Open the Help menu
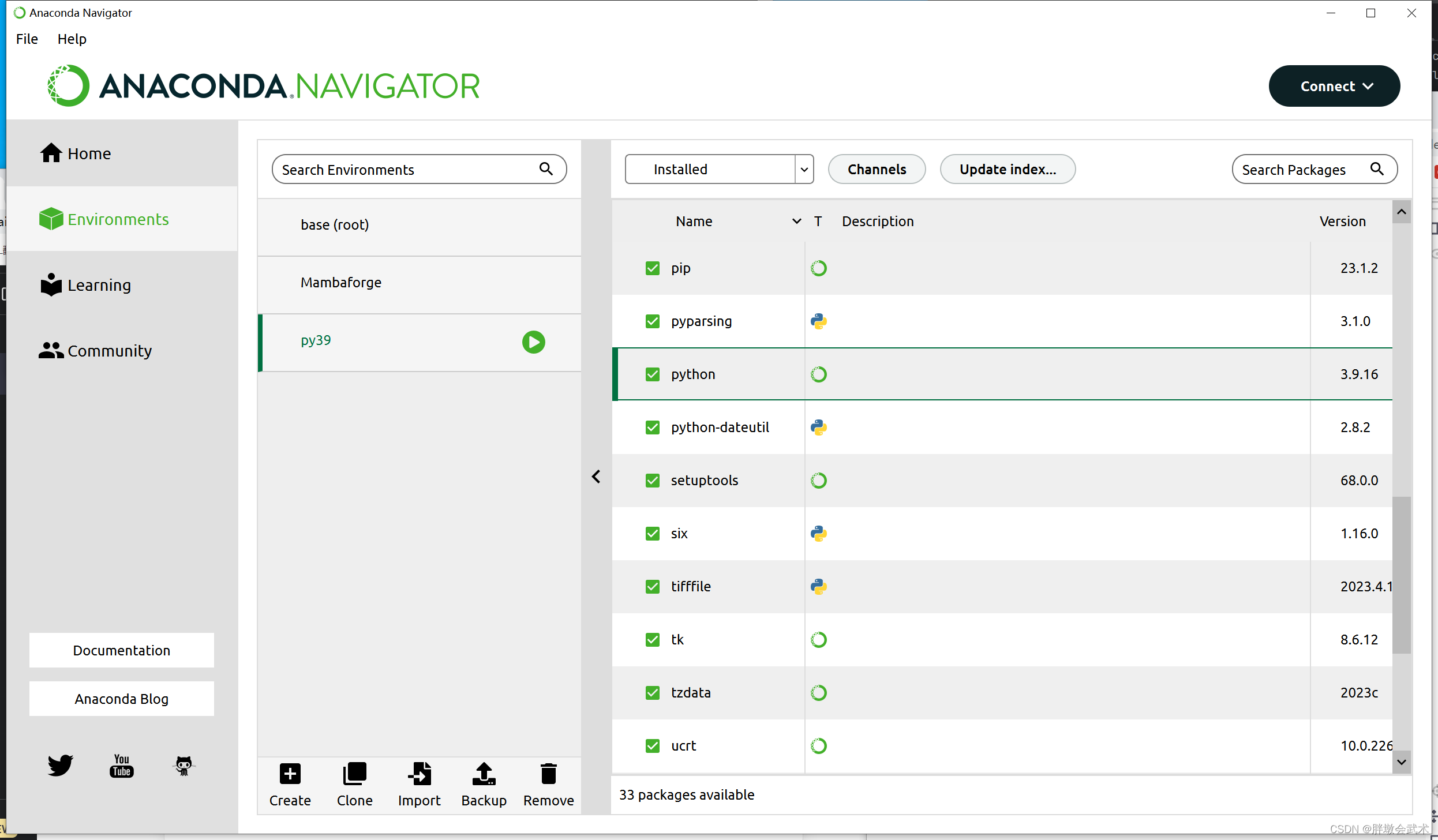Image resolution: width=1438 pixels, height=840 pixels. tap(72, 39)
